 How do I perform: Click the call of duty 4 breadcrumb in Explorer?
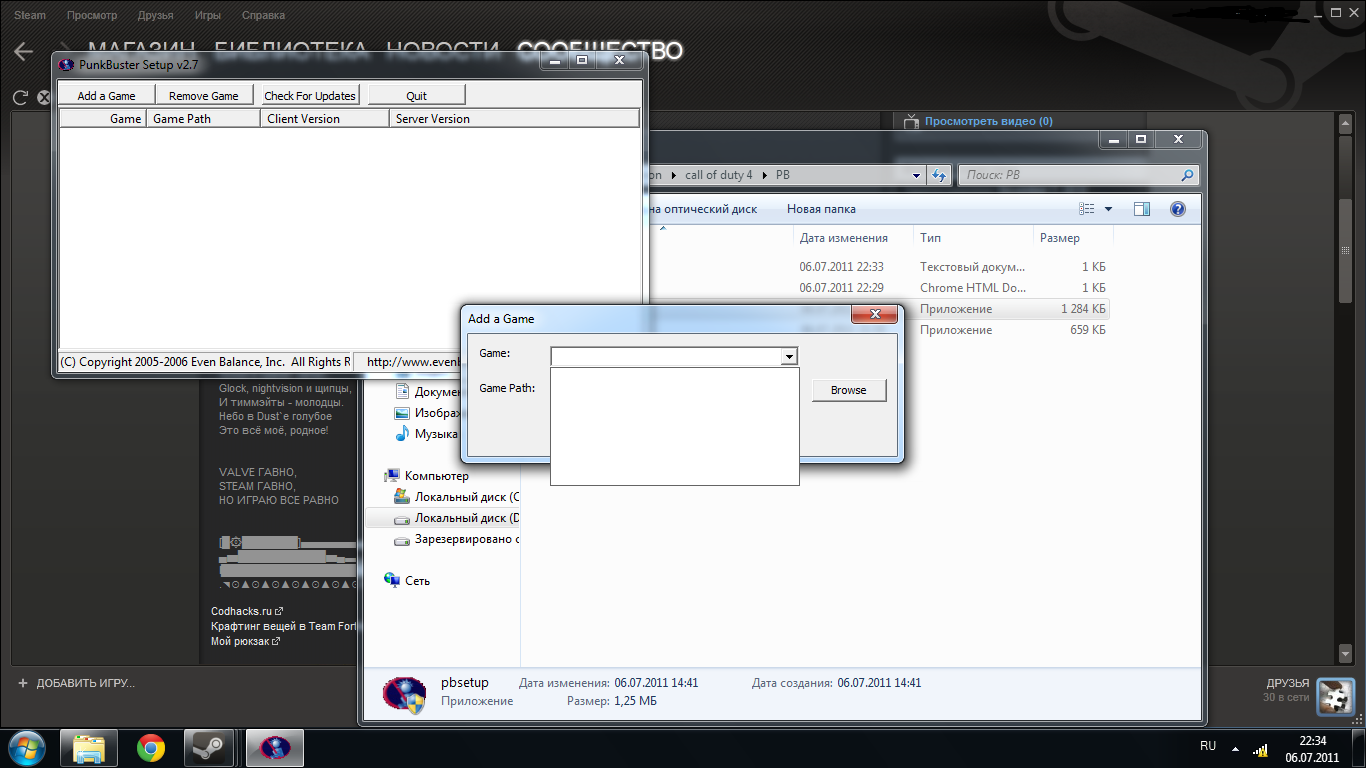click(719, 175)
